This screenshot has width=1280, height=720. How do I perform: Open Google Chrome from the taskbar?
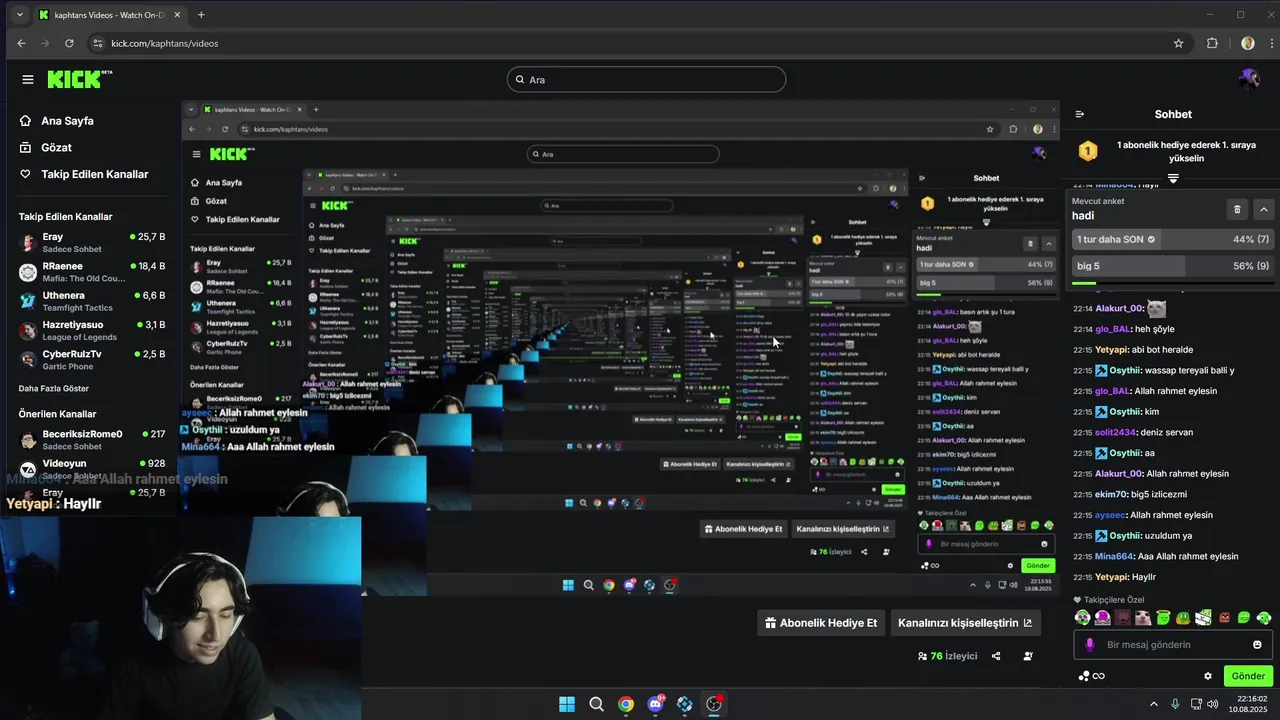[x=625, y=704]
